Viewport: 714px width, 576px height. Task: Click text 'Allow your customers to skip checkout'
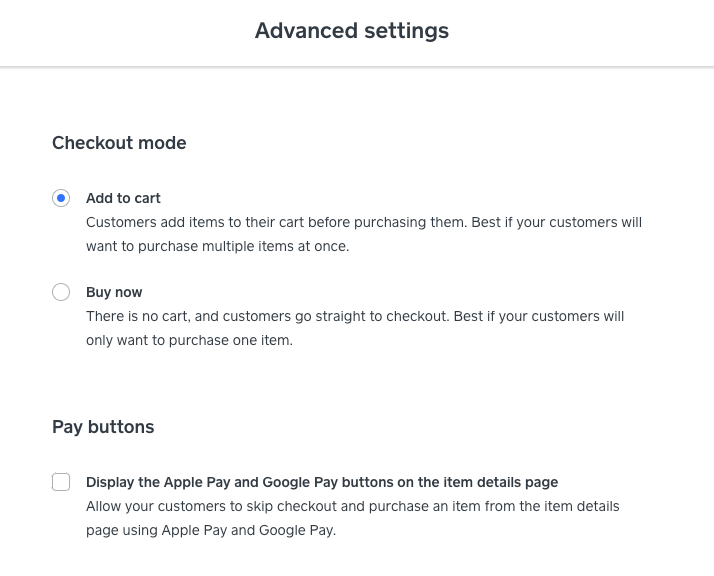(x=210, y=506)
